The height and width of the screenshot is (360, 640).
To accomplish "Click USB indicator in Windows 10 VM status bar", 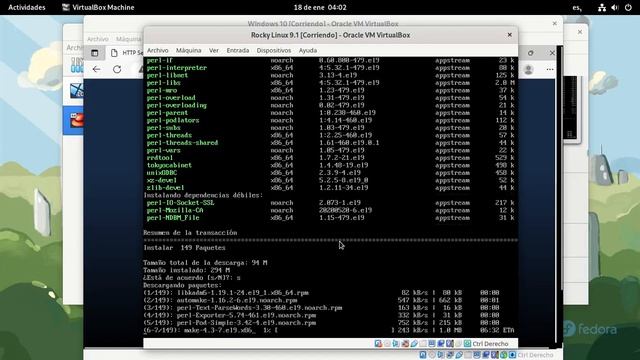I will (x=459, y=355).
